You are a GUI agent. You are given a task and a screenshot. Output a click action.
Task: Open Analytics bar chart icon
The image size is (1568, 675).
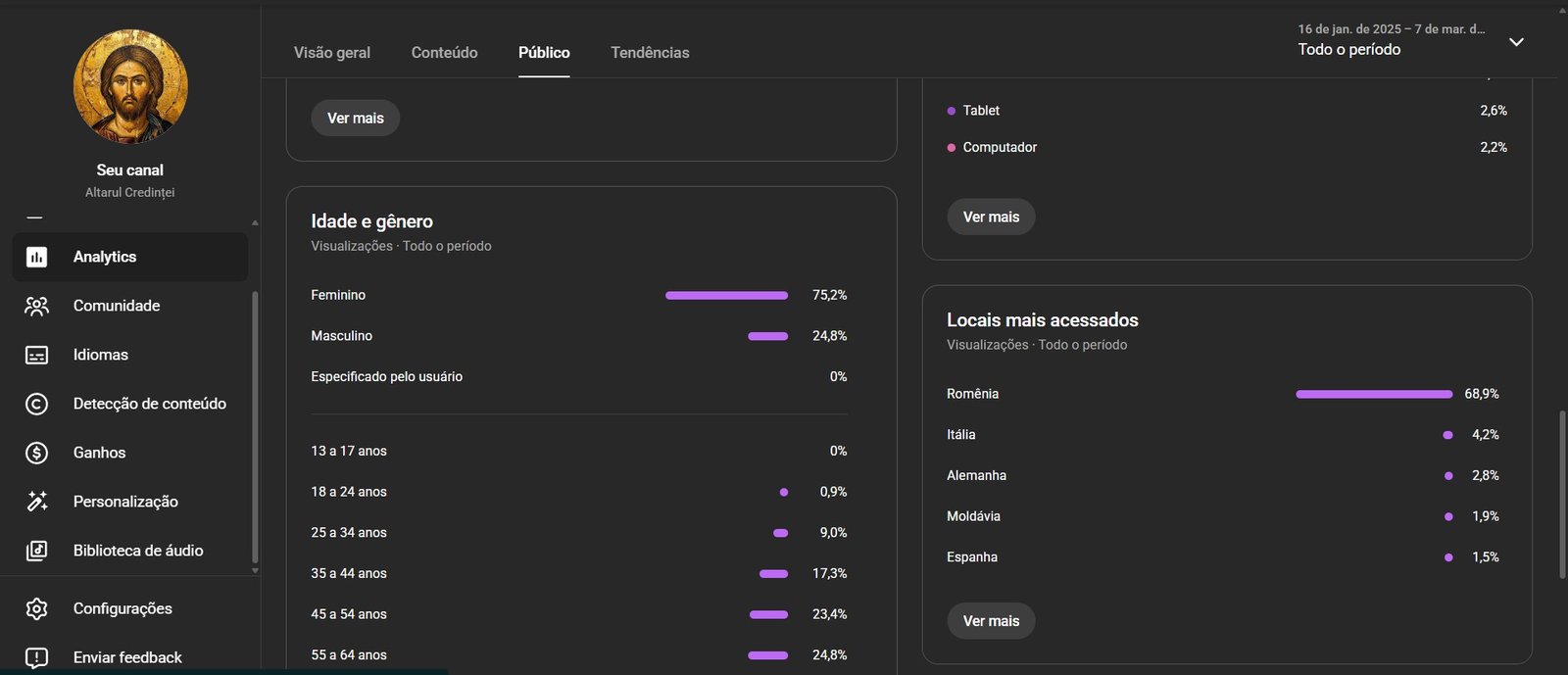point(36,257)
